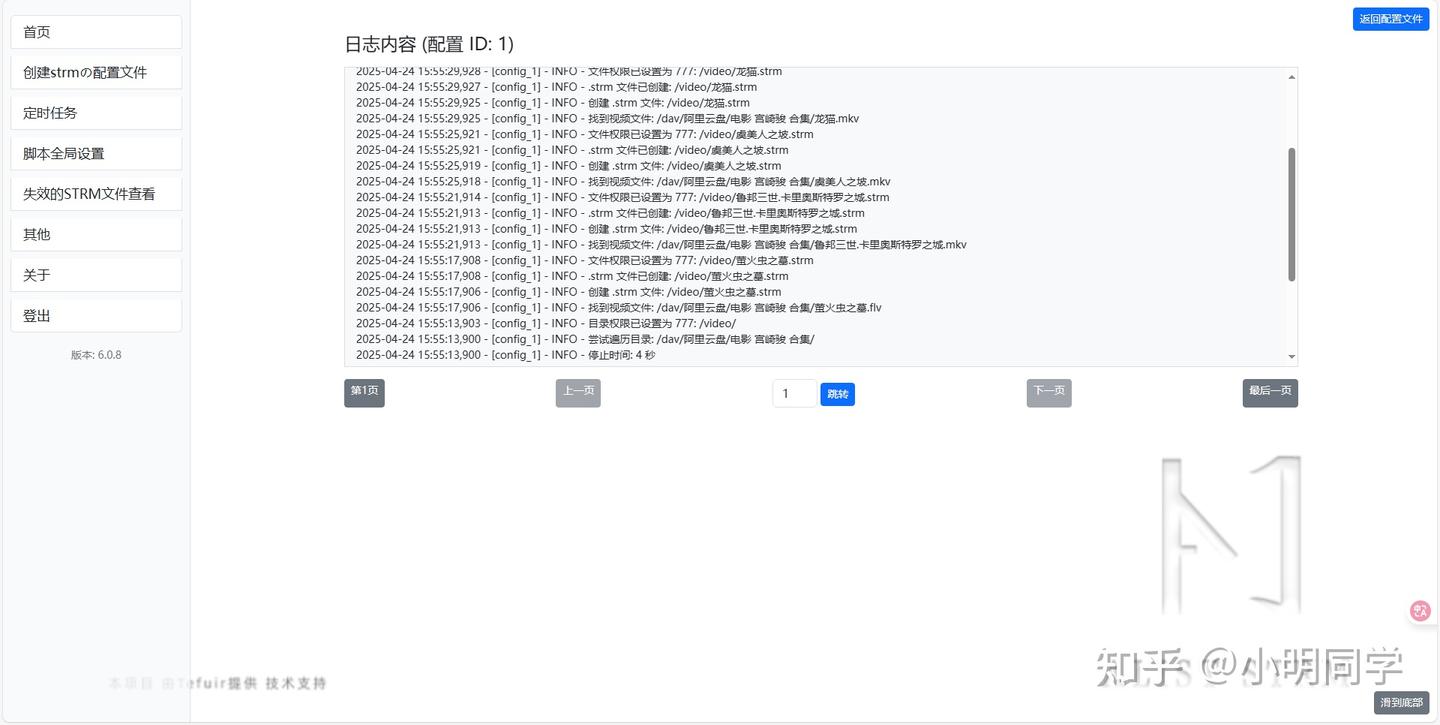Image resolution: width=1440 pixels, height=725 pixels.
Task: Click the Tefuir technical support text
Action: (x=218, y=683)
